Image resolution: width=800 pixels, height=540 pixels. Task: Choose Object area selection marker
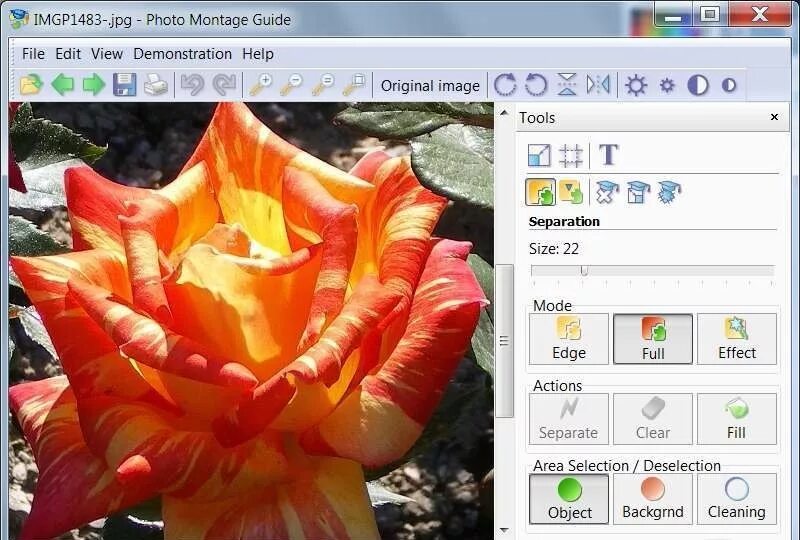[569, 499]
